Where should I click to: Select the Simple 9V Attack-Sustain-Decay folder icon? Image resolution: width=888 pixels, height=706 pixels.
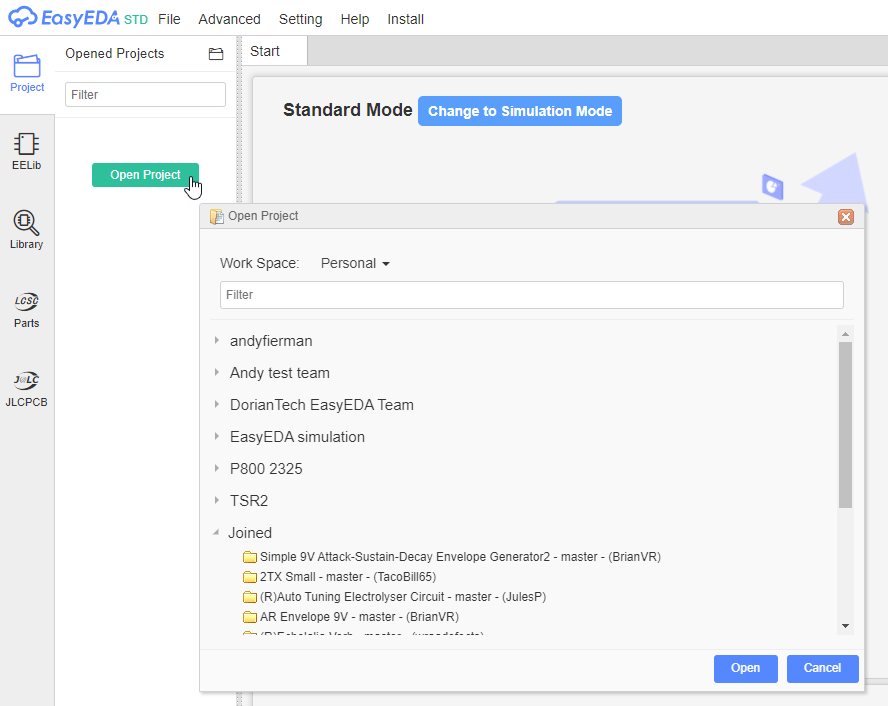[250, 557]
